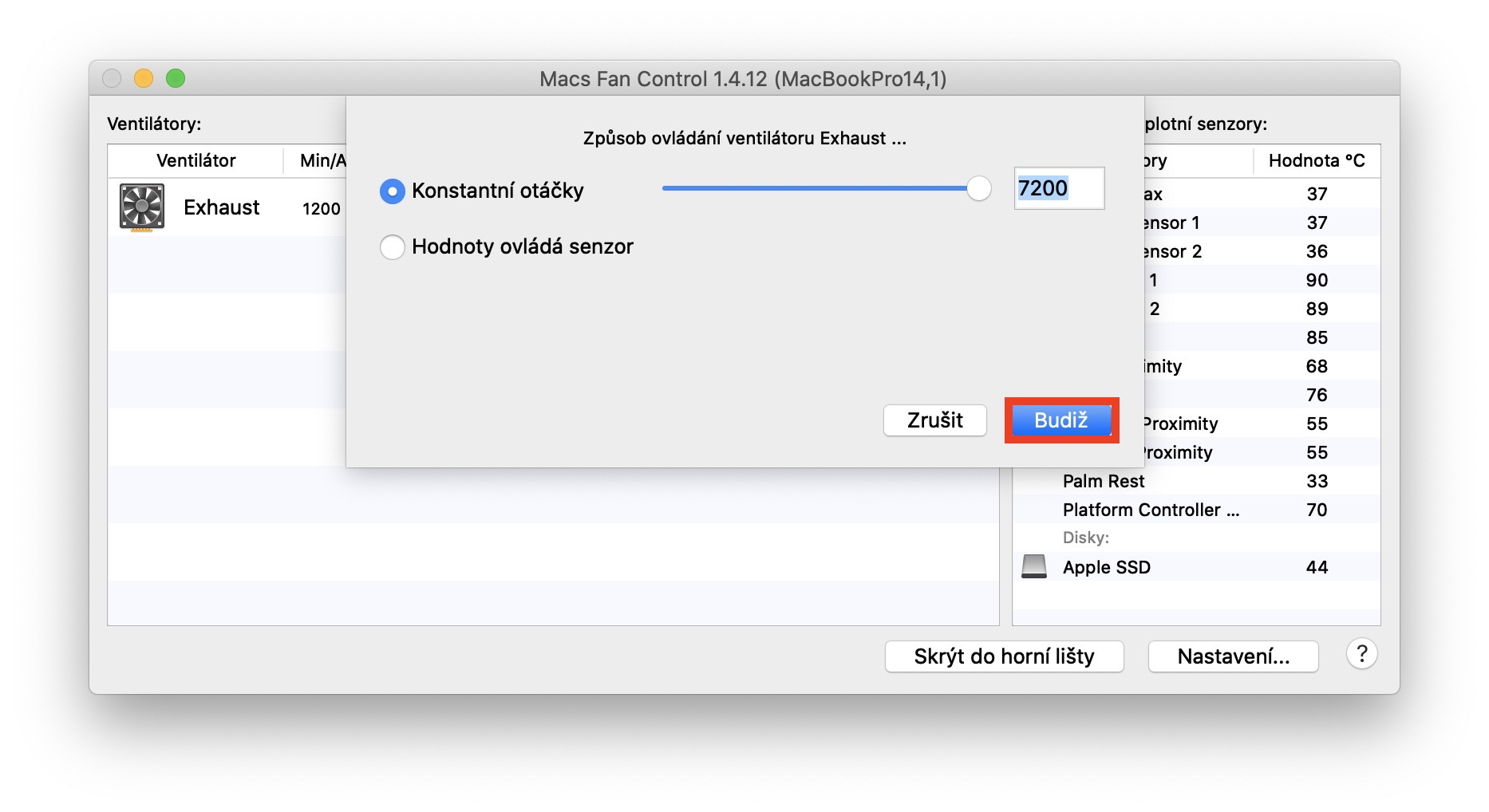This screenshot has width=1489, height=812.
Task: Click the yellow minimize window button
Action: 144,78
